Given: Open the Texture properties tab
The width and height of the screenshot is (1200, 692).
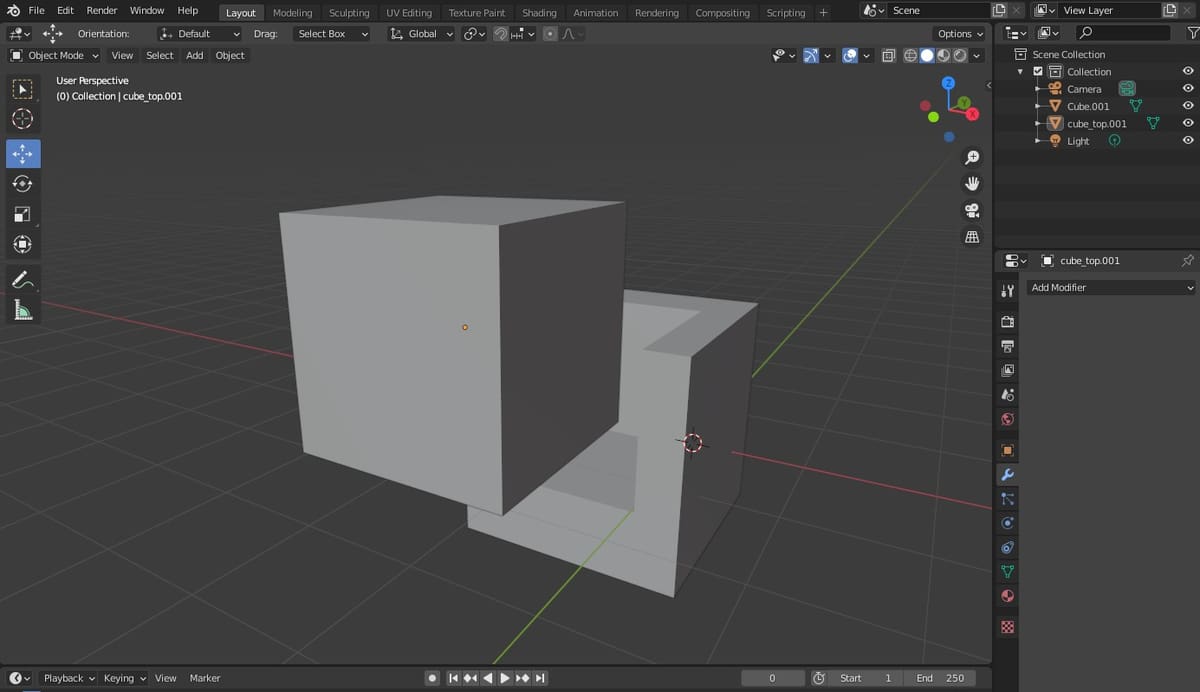Looking at the screenshot, I should (1007, 627).
